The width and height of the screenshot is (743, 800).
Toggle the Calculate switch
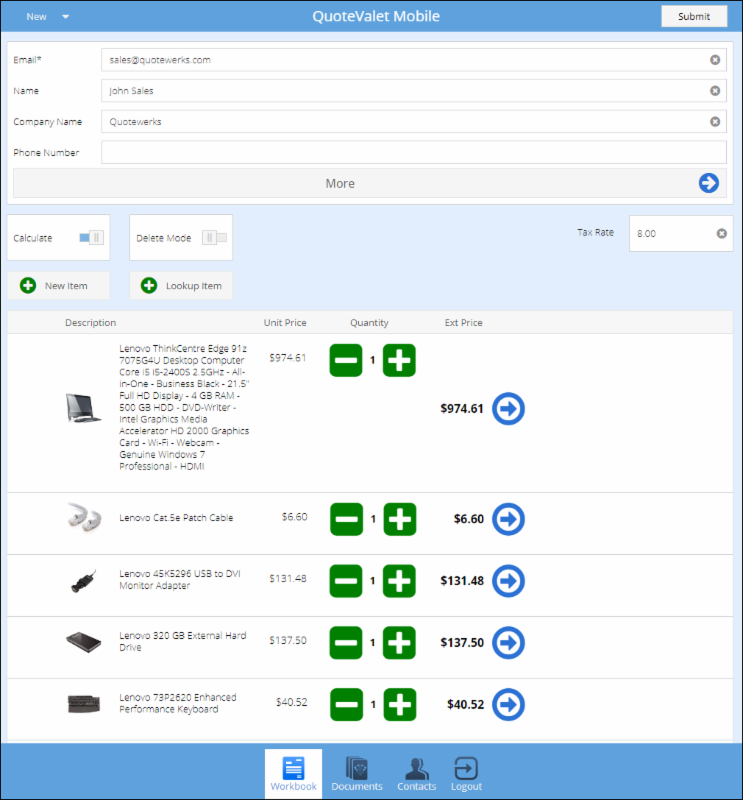click(x=91, y=238)
